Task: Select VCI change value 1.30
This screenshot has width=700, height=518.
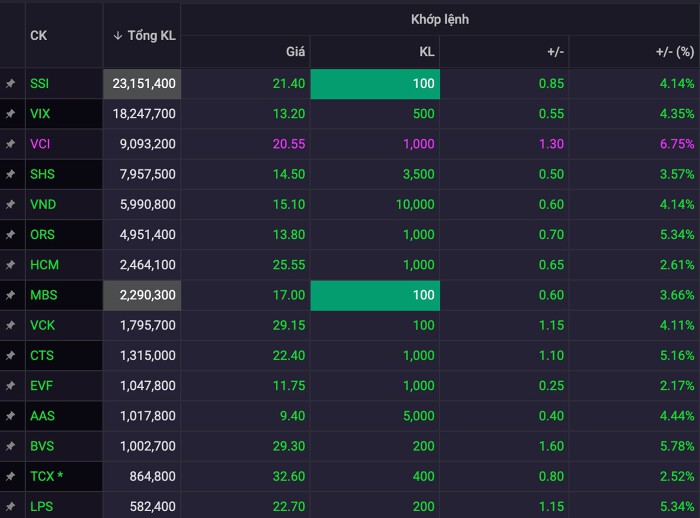Action: tap(551, 144)
